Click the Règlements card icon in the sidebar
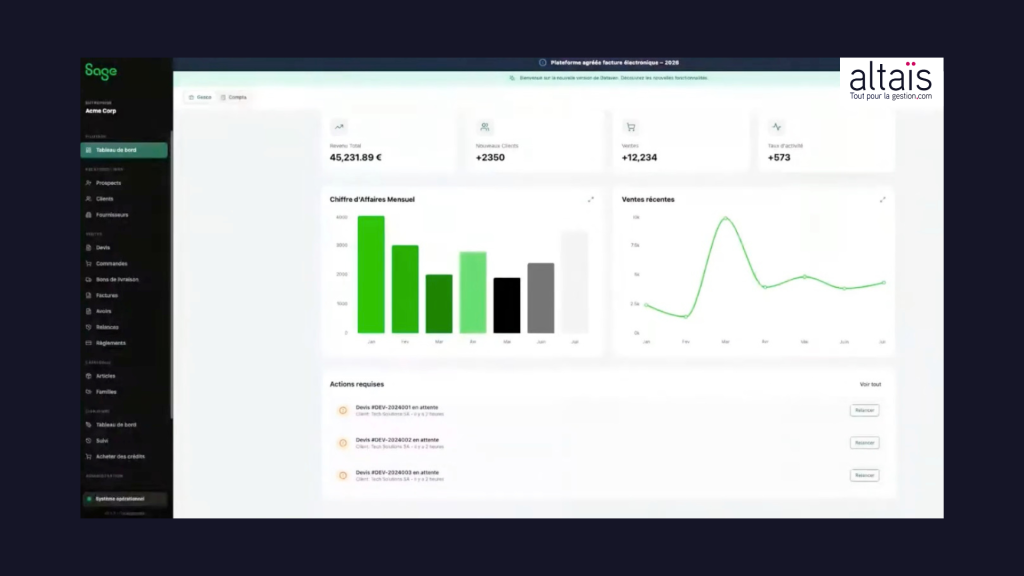The width and height of the screenshot is (1024, 576). tap(89, 343)
